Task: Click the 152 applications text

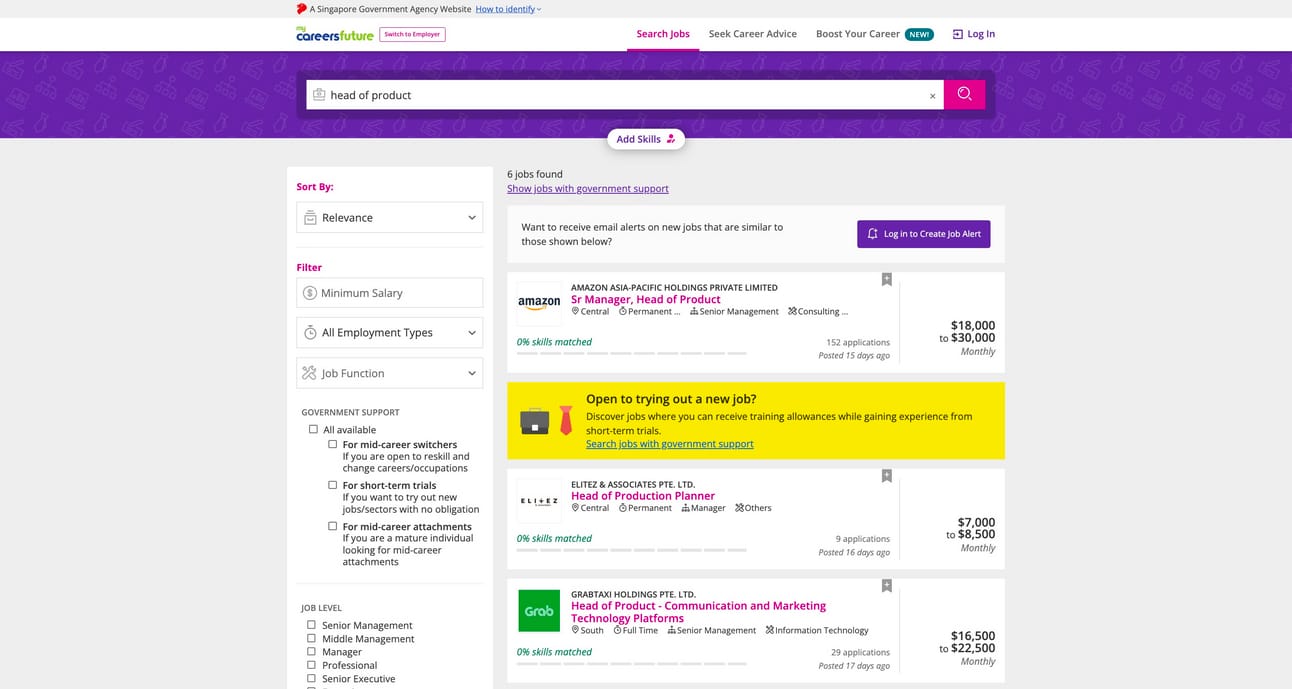Action: [858, 342]
